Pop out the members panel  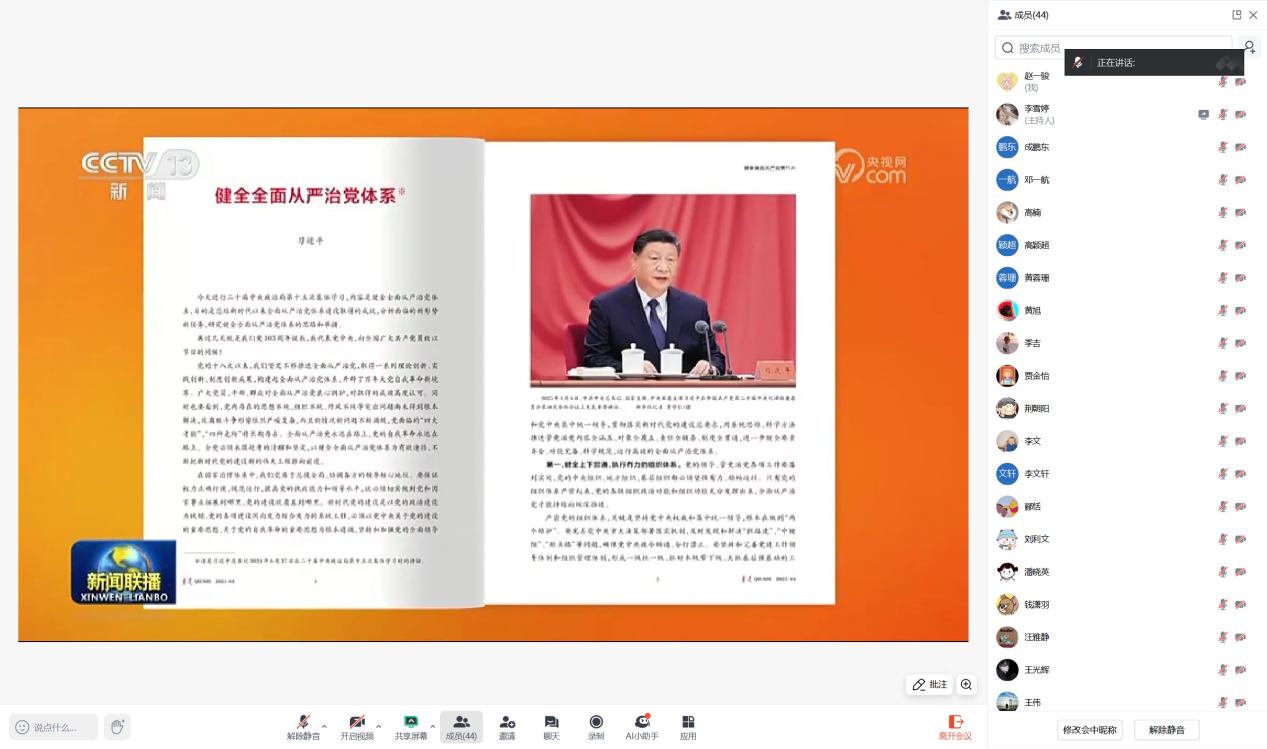1236,15
